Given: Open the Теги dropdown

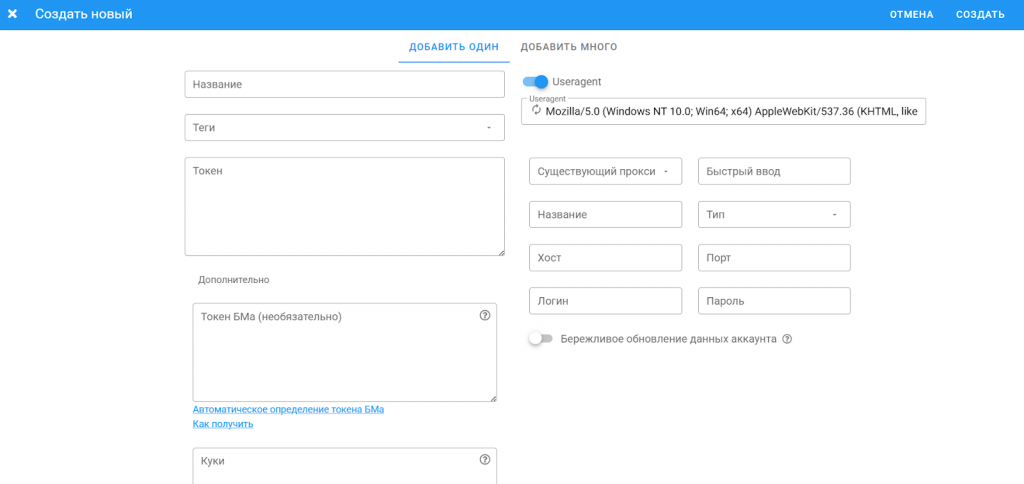Looking at the screenshot, I should (x=344, y=128).
